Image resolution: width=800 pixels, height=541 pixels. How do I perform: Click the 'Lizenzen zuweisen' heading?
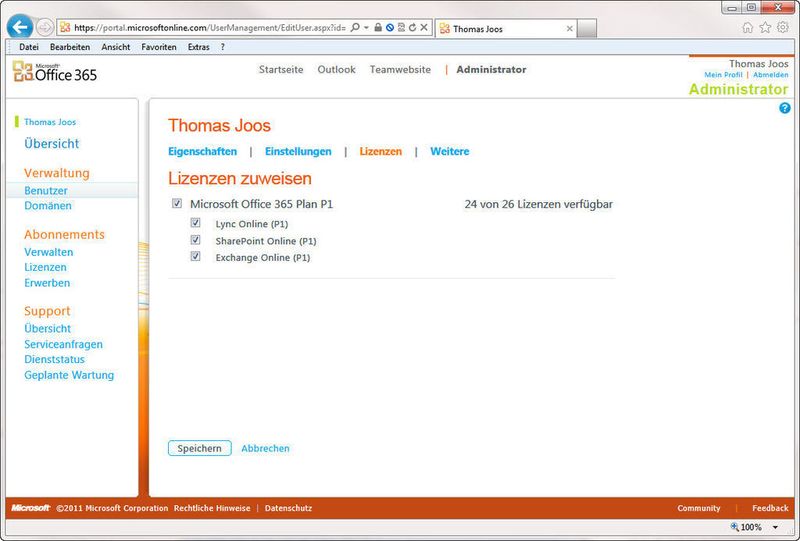click(x=240, y=179)
